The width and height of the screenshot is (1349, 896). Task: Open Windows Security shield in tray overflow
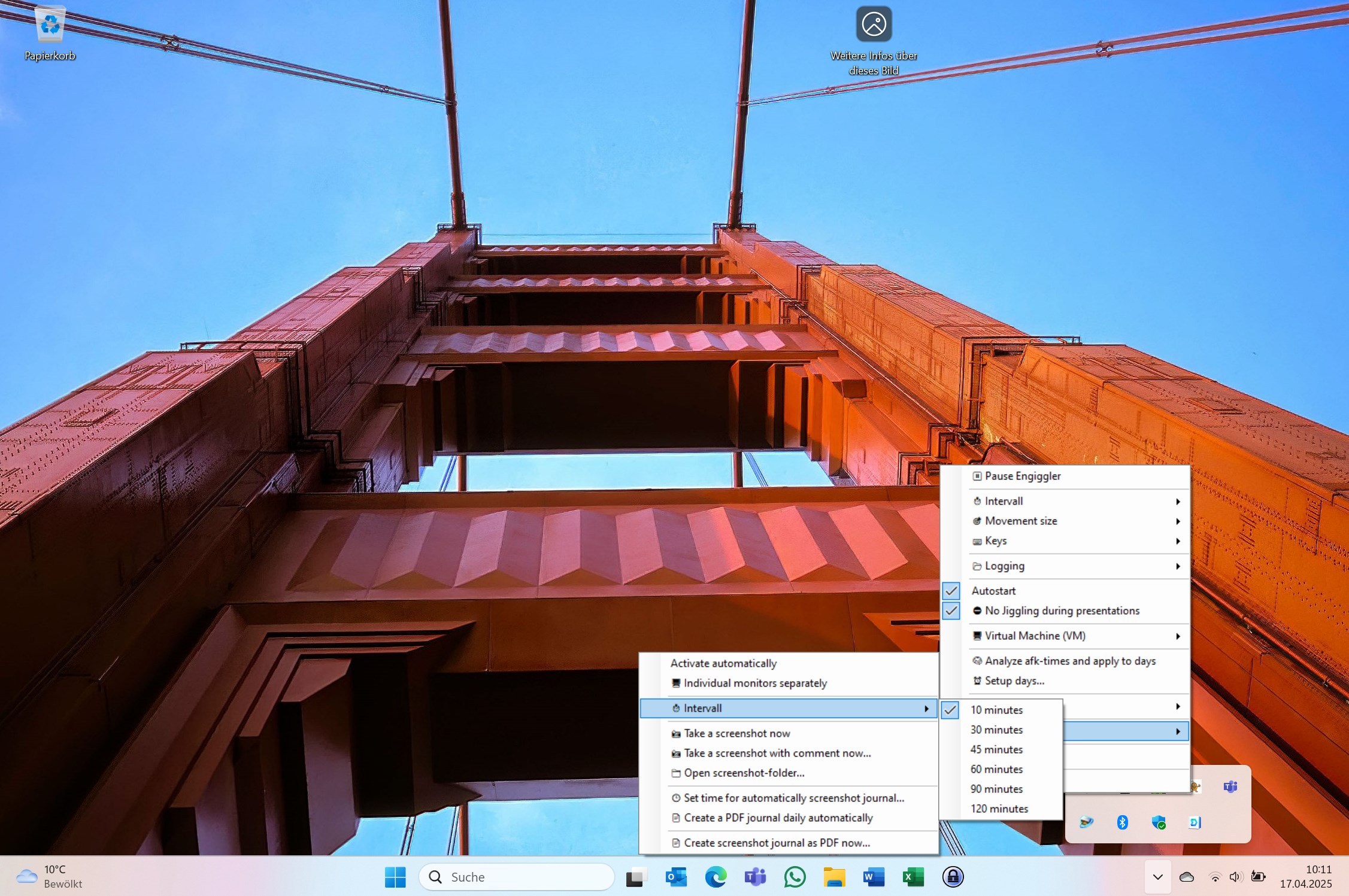point(1159,822)
